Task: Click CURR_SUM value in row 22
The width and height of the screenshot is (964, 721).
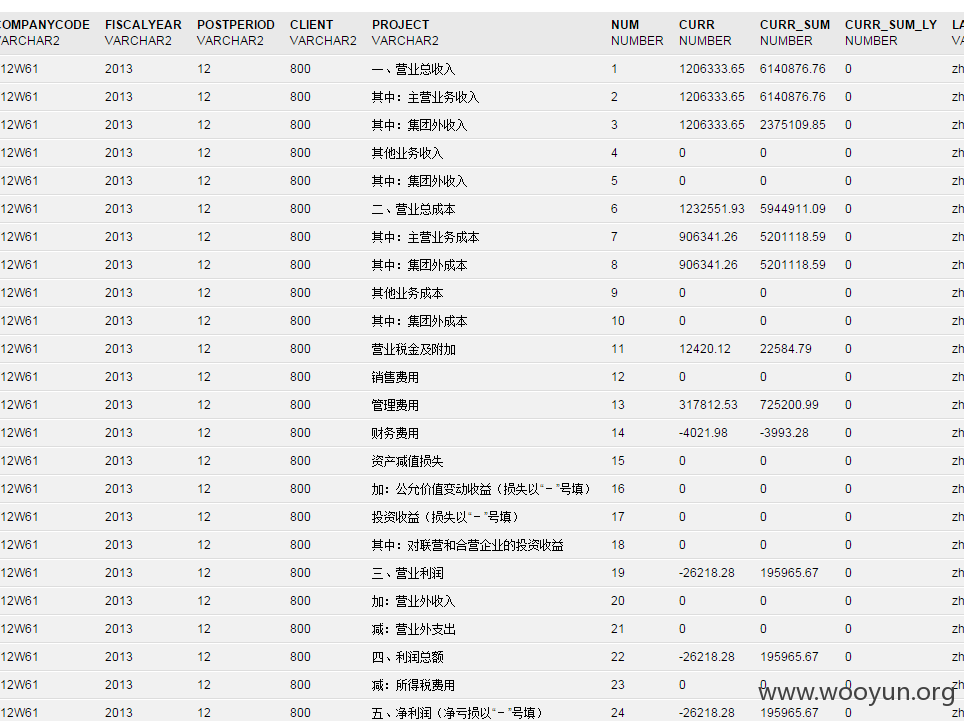Action: pos(789,656)
